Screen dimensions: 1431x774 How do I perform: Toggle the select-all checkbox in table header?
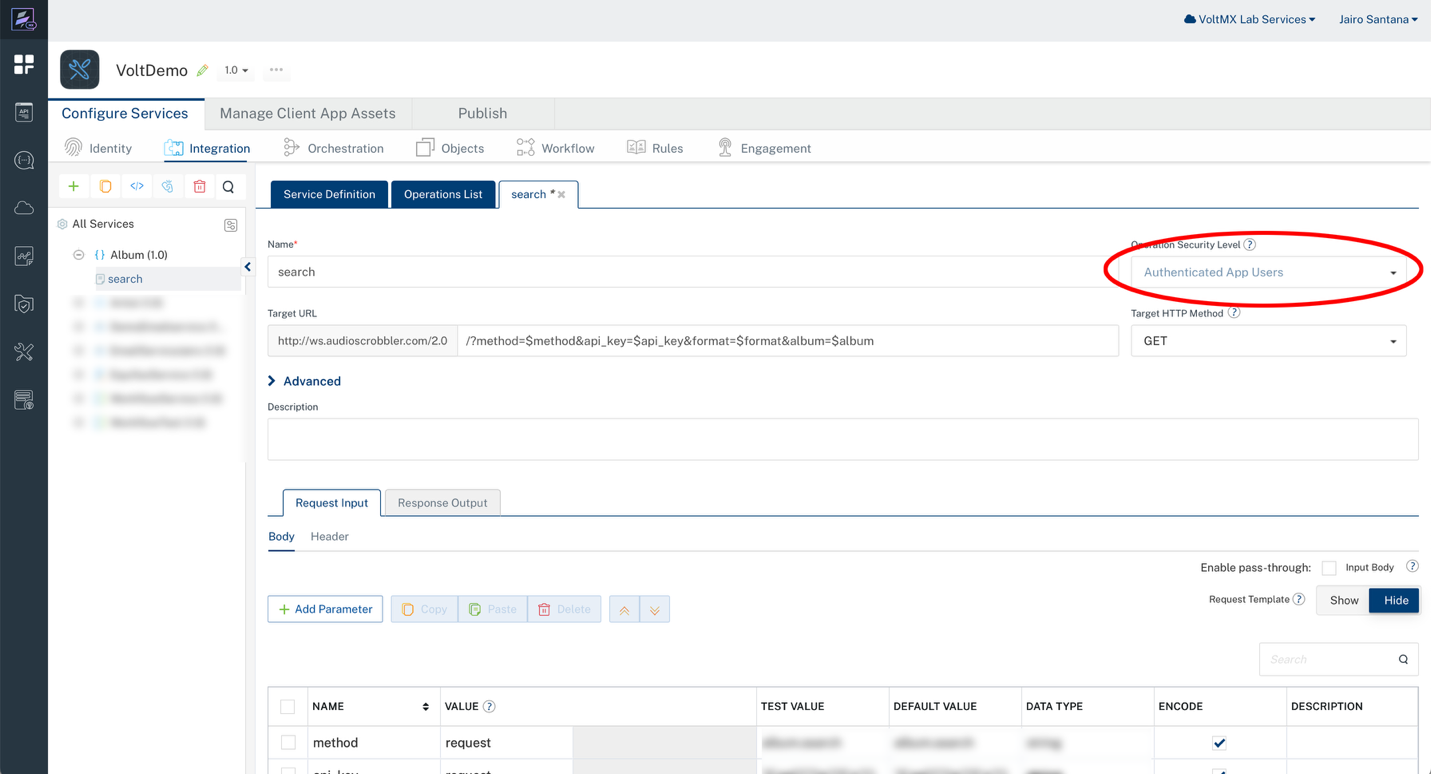pos(288,707)
